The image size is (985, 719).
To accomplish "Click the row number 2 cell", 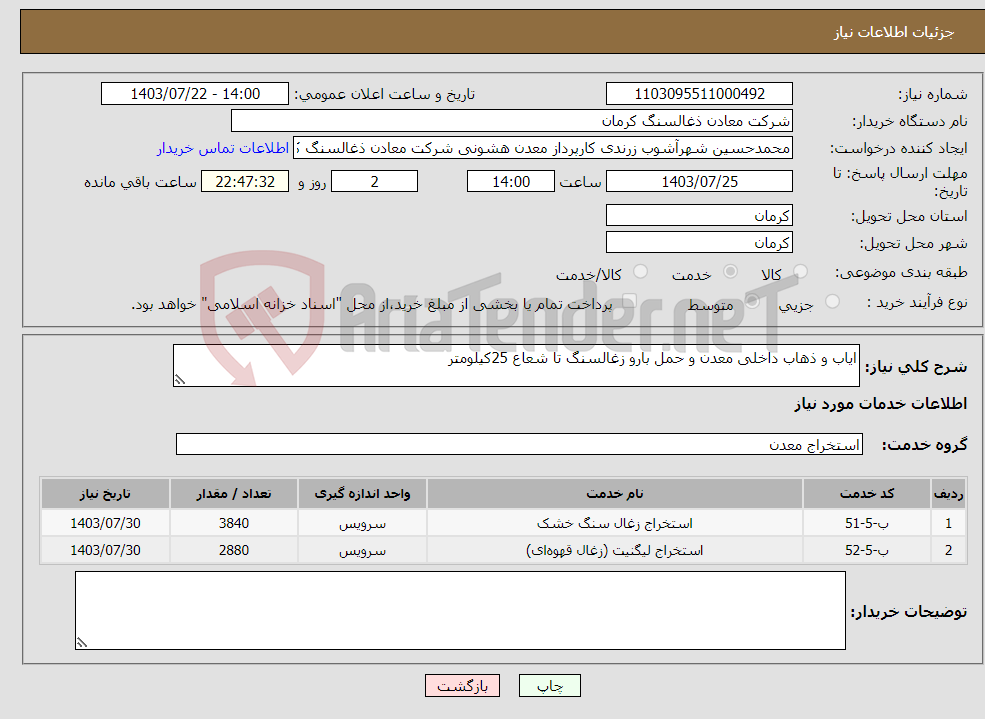I will tap(948, 550).
